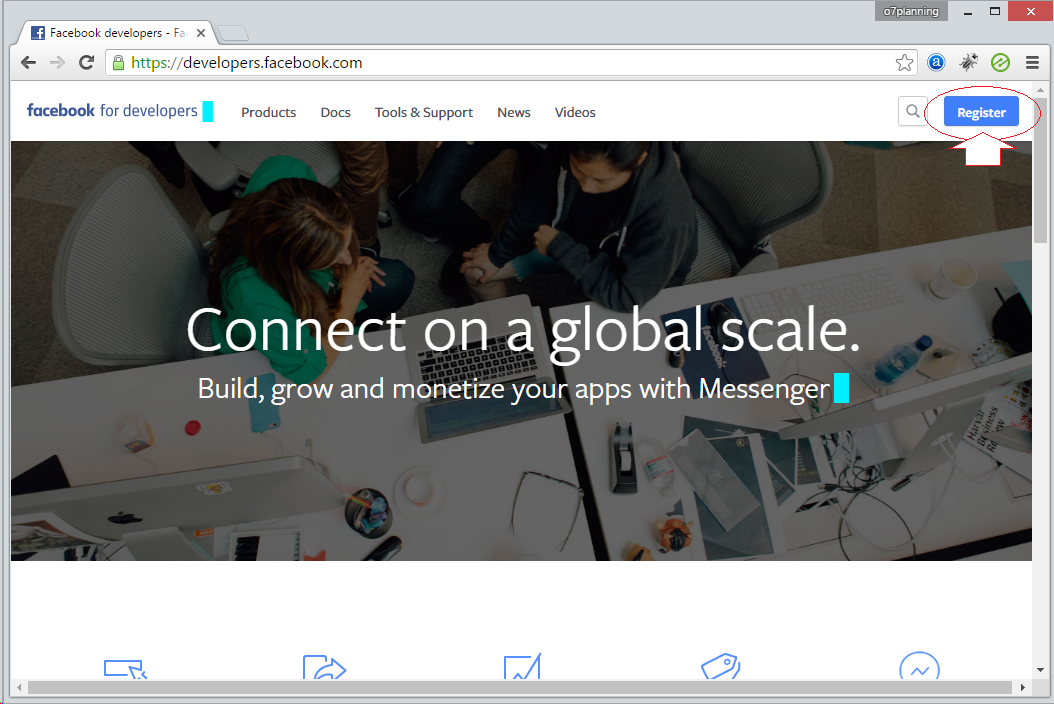Open the Chrome hamburger menu

point(1032,63)
